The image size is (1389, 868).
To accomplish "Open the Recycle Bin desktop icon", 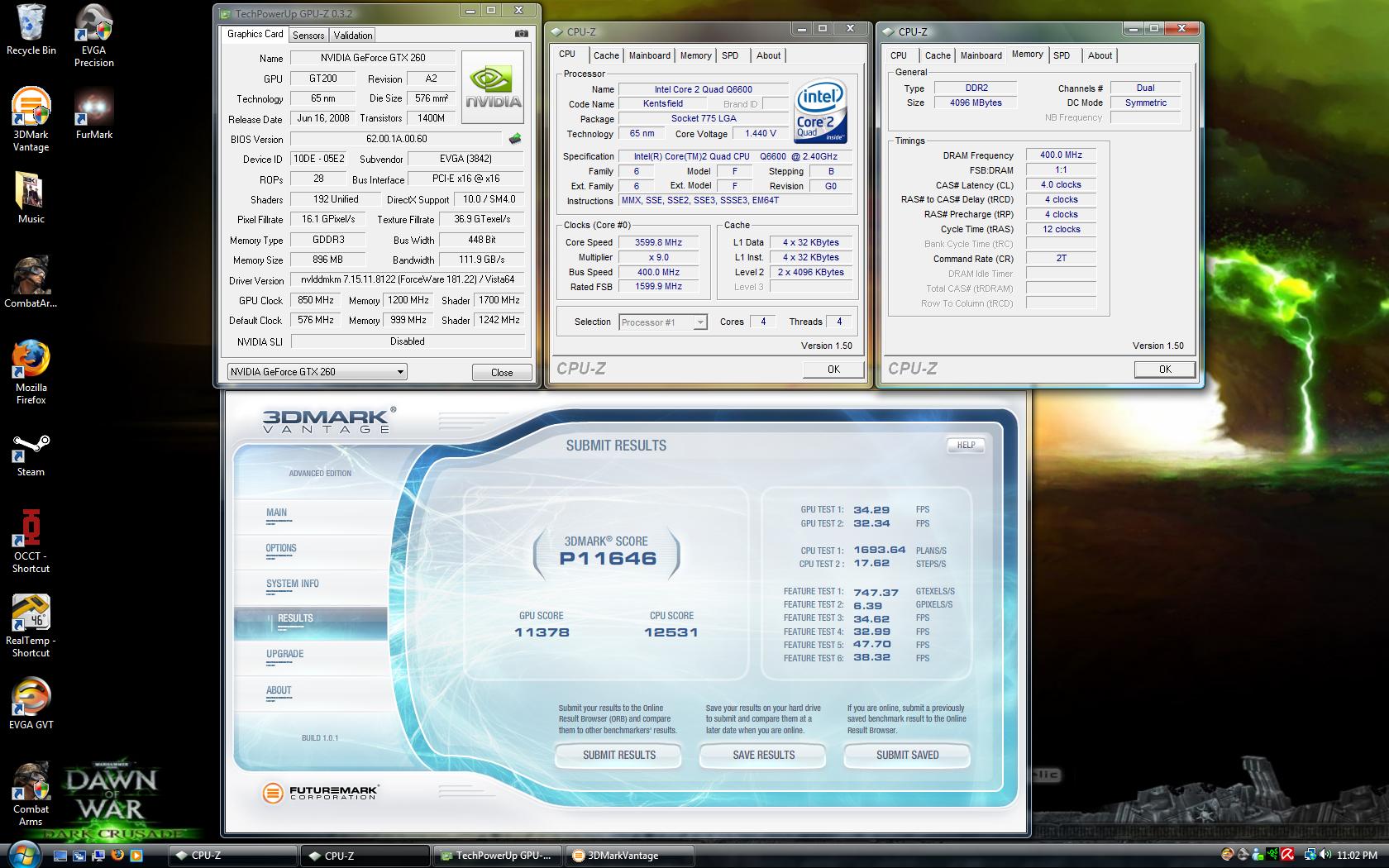I will click(x=31, y=30).
